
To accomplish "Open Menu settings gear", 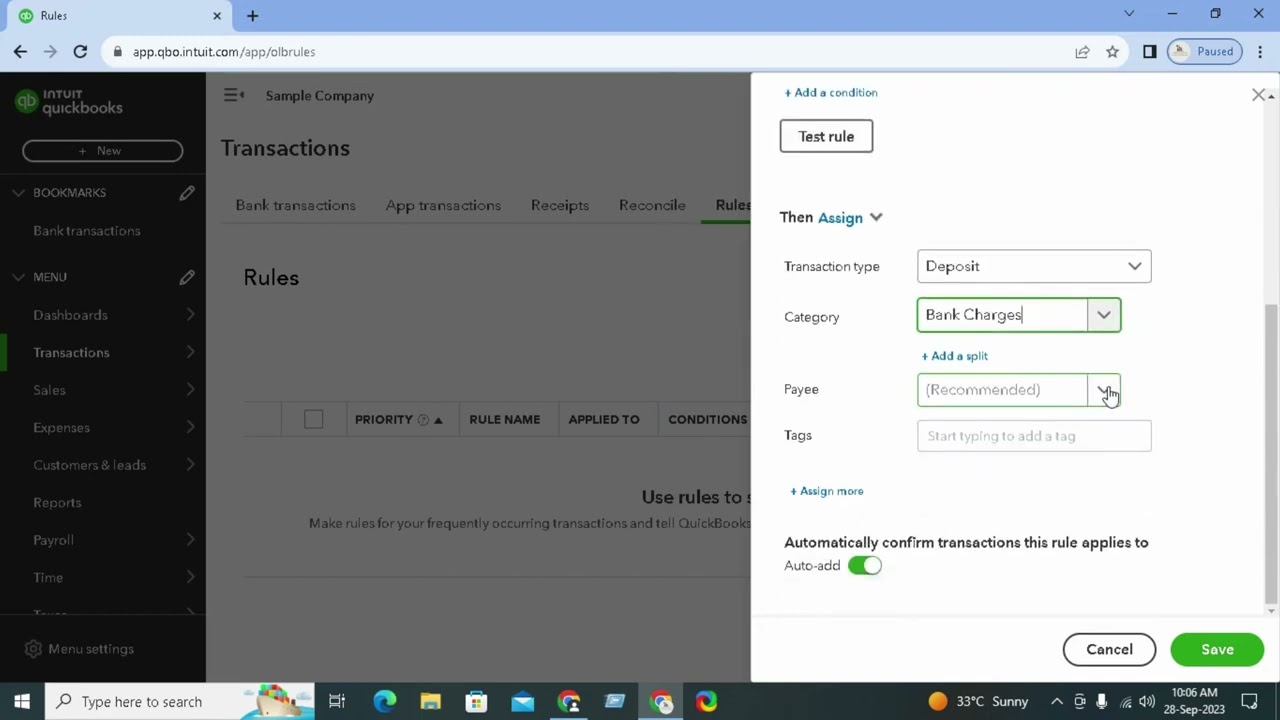I will 33,649.
